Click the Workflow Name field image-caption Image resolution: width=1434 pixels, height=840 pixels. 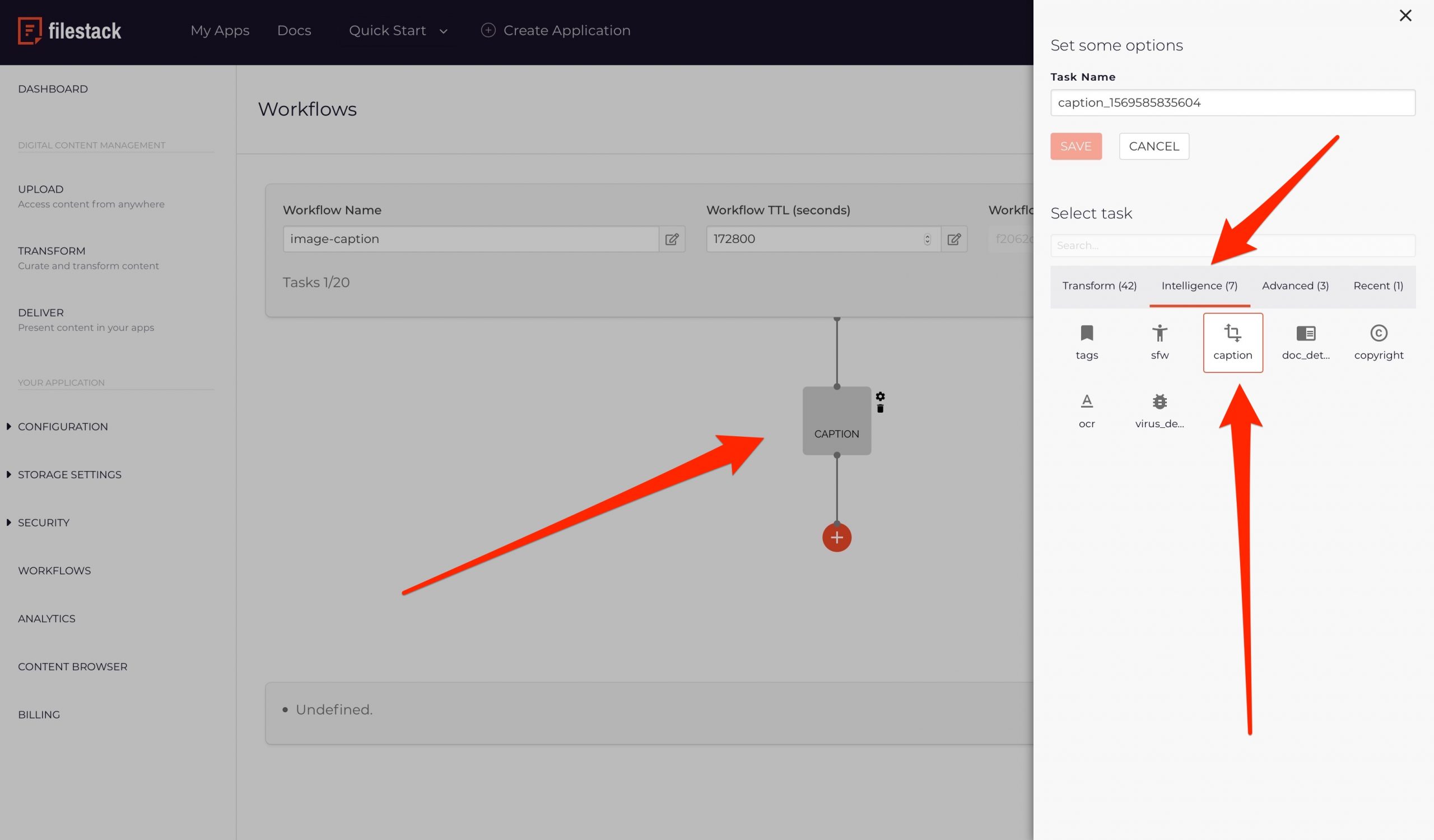[x=471, y=239]
